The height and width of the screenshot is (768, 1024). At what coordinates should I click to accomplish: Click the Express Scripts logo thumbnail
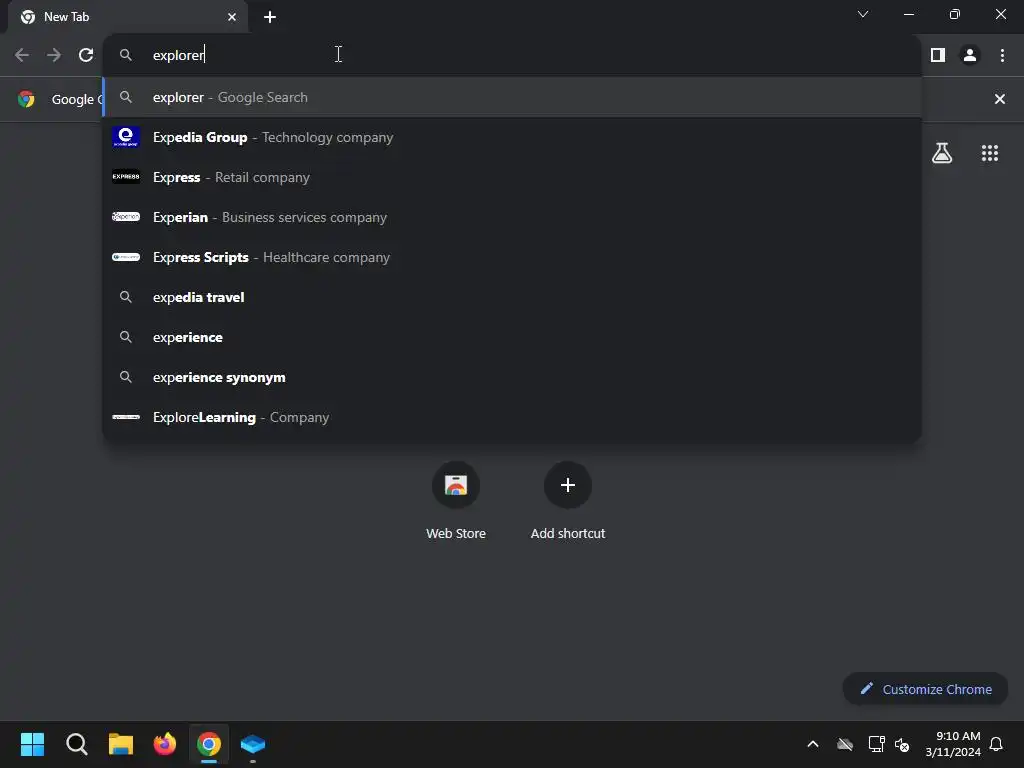click(126, 257)
